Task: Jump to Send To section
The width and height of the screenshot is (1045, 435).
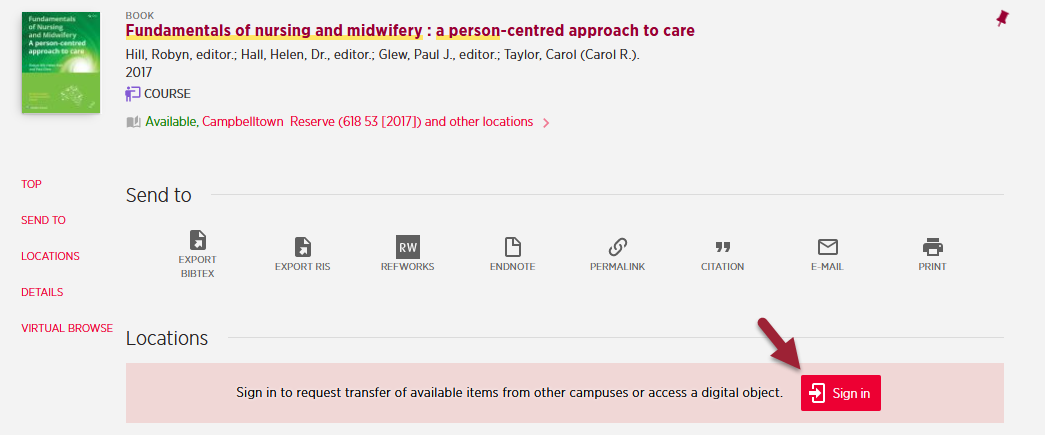Action: (43, 220)
